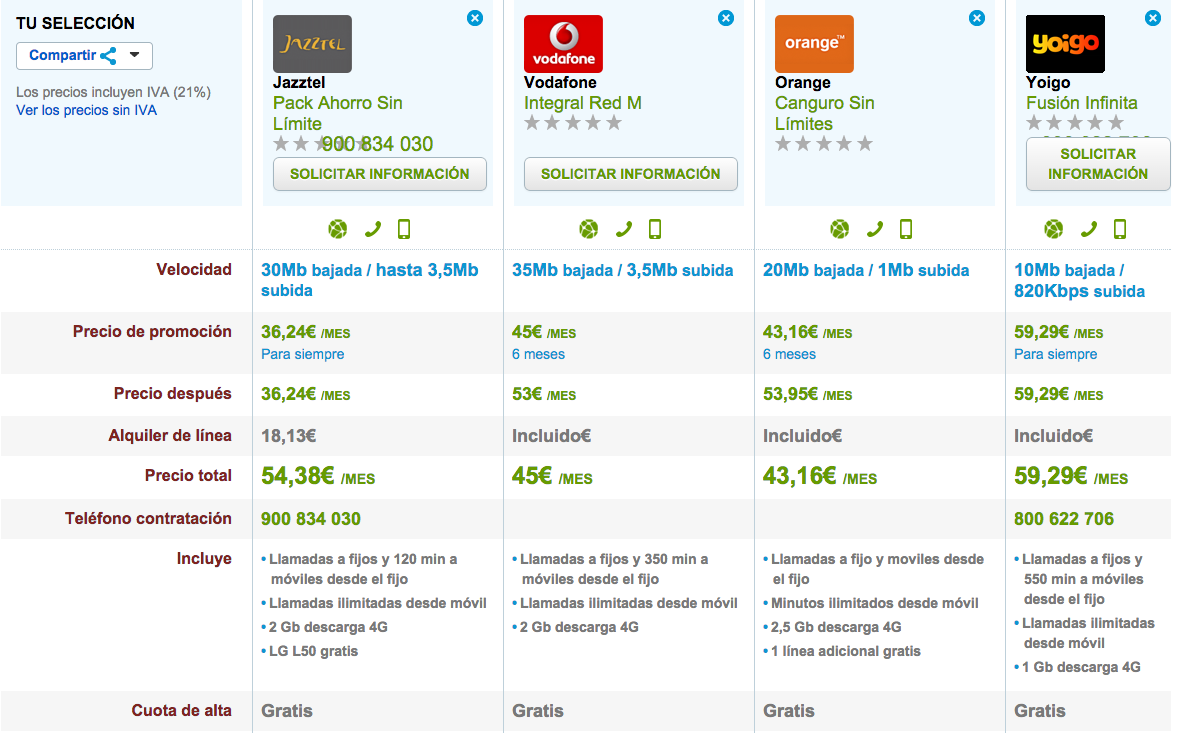Click Yoigo contract phone '800 622 706'
Screen dimensions: 1179x733
pos(1064,519)
